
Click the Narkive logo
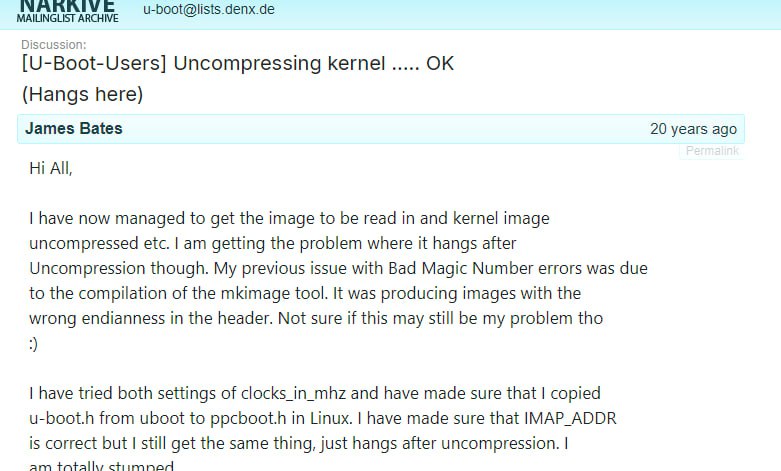[67, 8]
